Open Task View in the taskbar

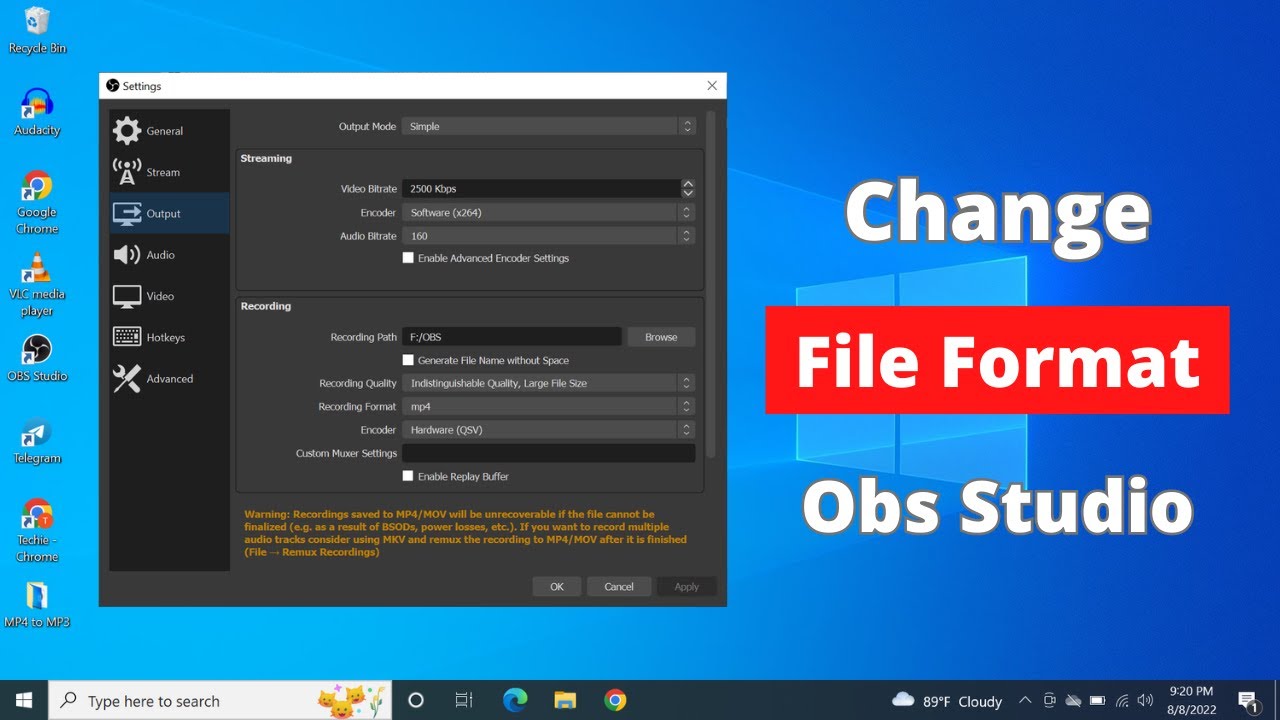click(464, 700)
